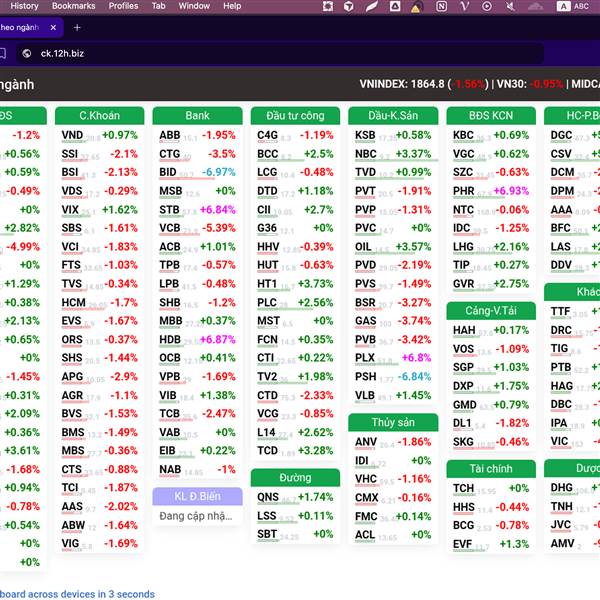The width and height of the screenshot is (600, 600).
Task: Click the V-shaped icon in menu bar
Action: coord(465,6)
